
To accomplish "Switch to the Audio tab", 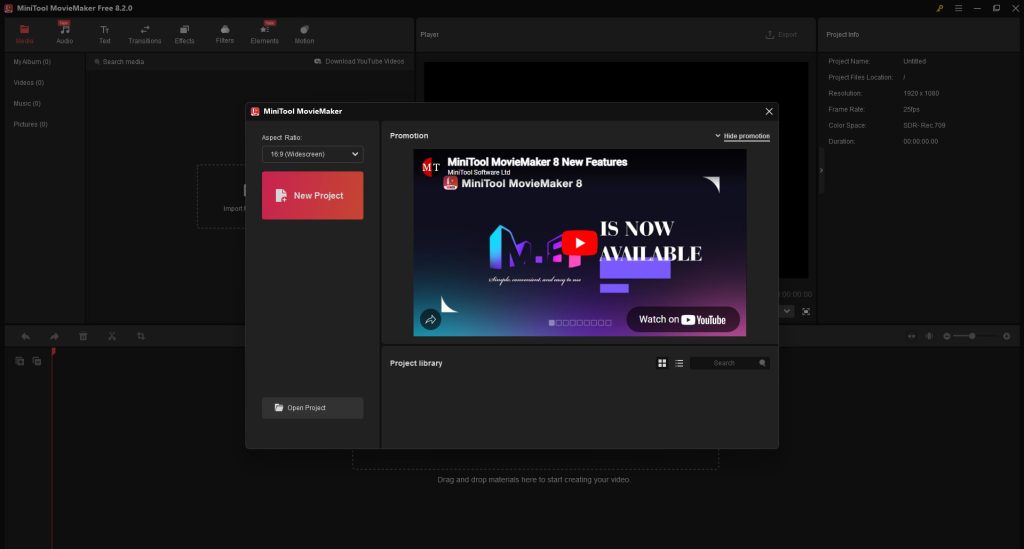I will pyautogui.click(x=65, y=34).
